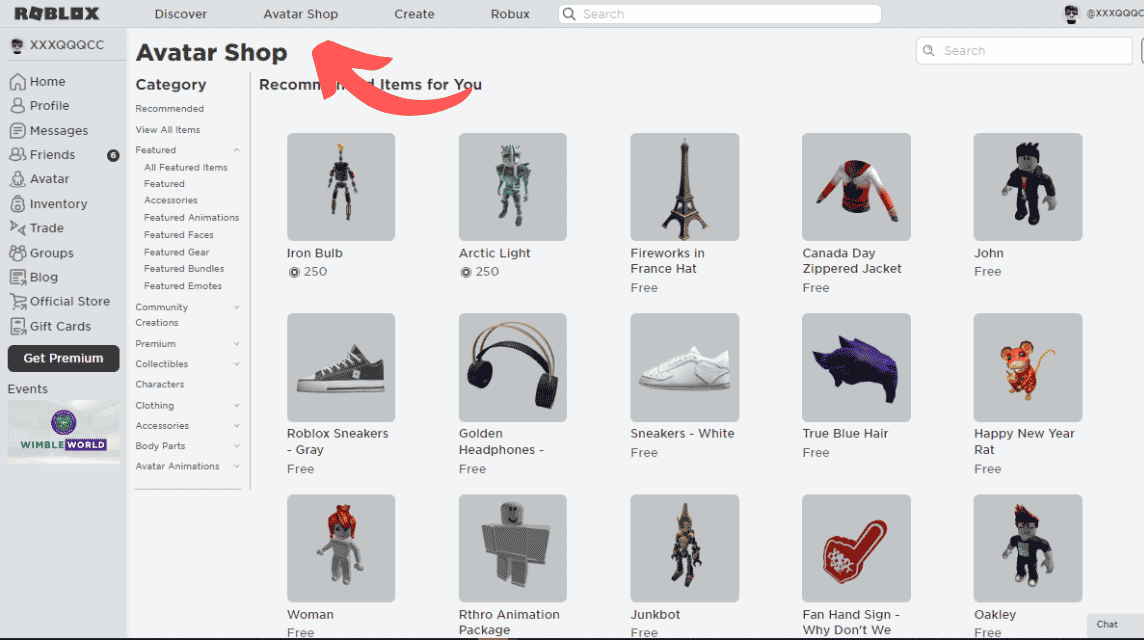Viewport: 1144px width, 640px height.
Task: Expand the Accessories category
Action: pos(236,425)
